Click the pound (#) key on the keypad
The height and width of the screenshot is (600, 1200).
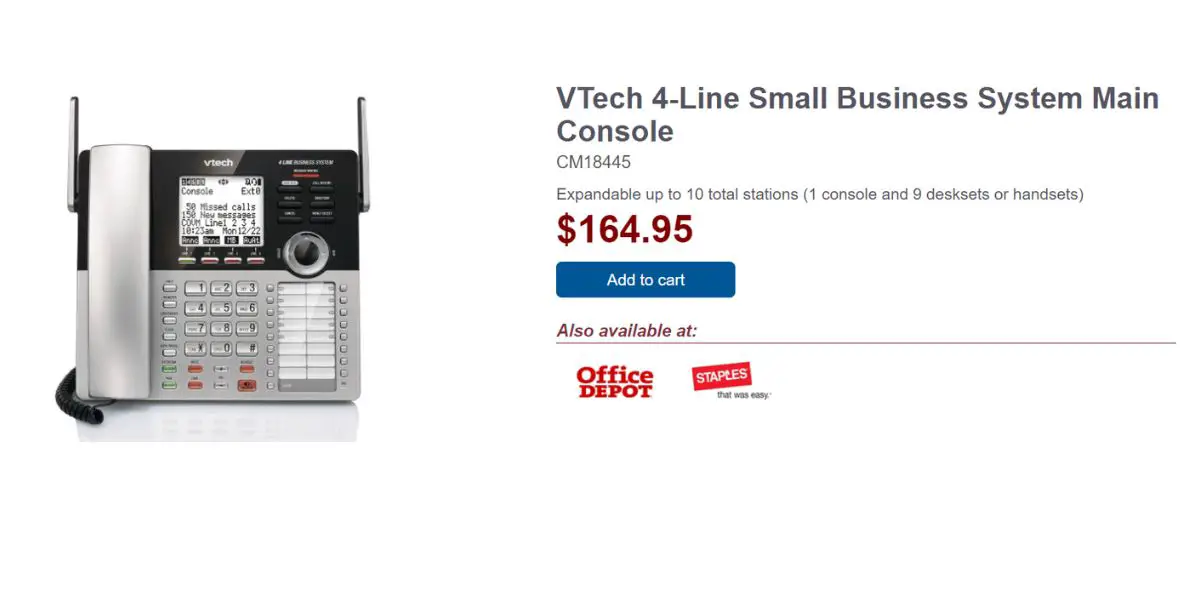[247, 348]
